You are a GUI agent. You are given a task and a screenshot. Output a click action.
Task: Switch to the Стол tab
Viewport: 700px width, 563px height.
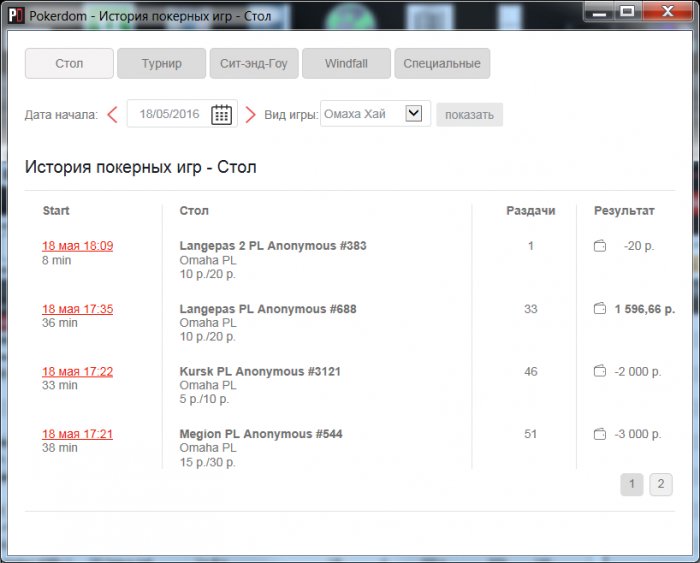click(x=69, y=63)
